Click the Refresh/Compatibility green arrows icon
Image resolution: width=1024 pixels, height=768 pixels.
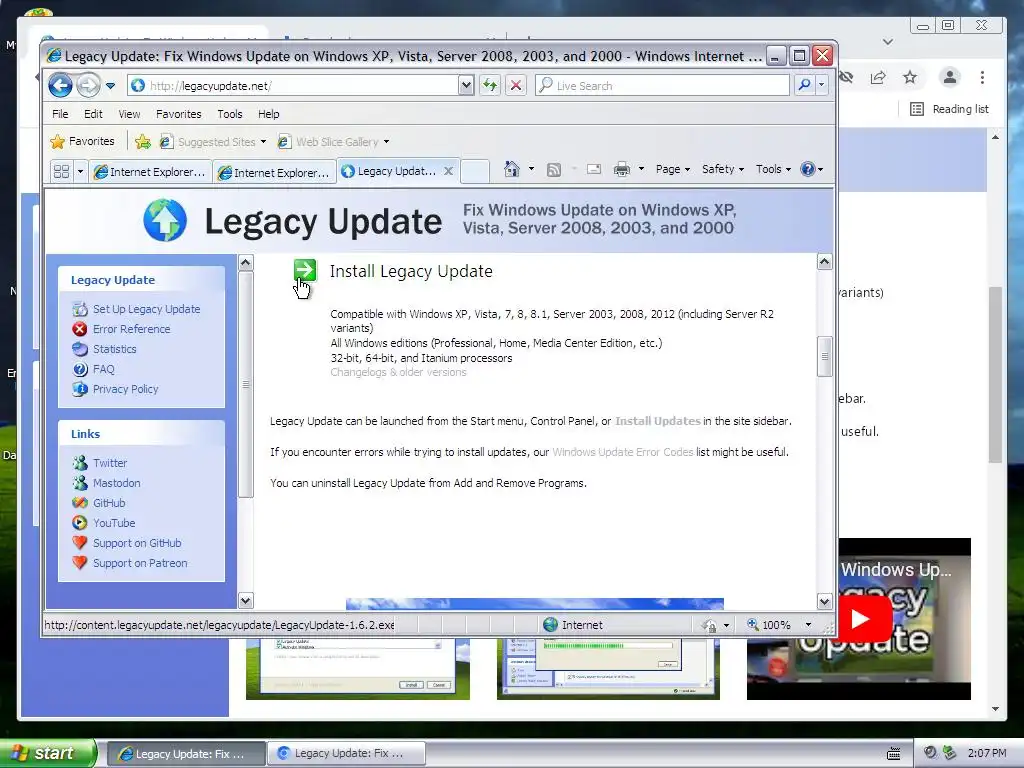490,86
